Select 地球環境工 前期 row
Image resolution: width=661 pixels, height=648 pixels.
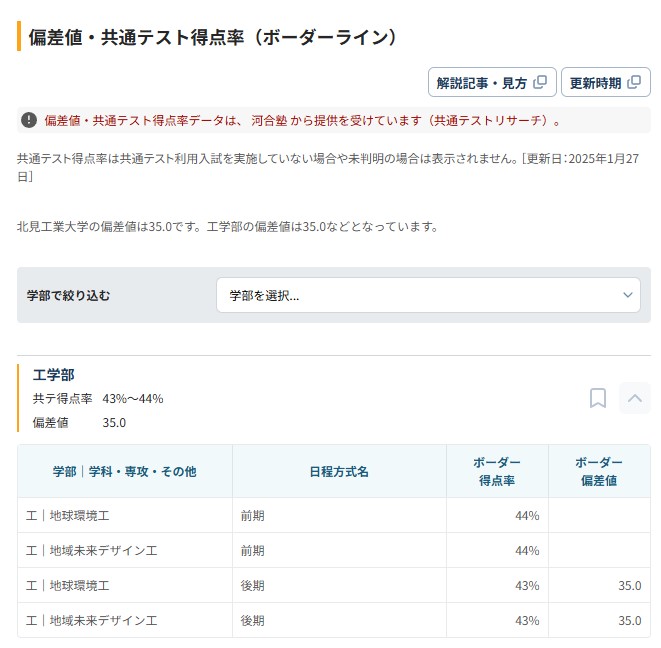334,515
